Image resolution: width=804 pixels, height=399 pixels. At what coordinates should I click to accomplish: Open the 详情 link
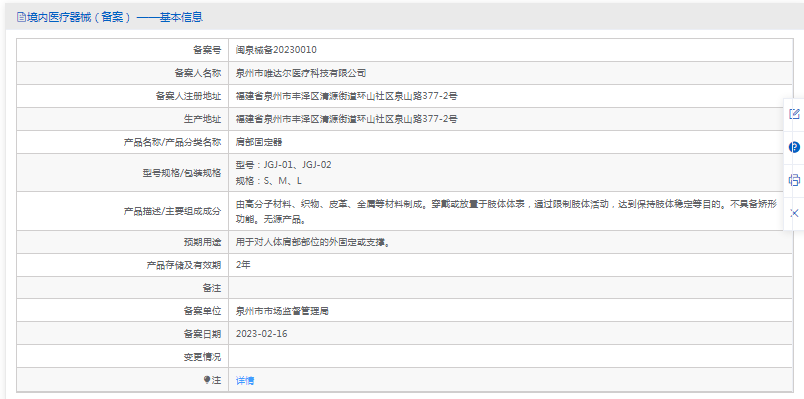245,381
